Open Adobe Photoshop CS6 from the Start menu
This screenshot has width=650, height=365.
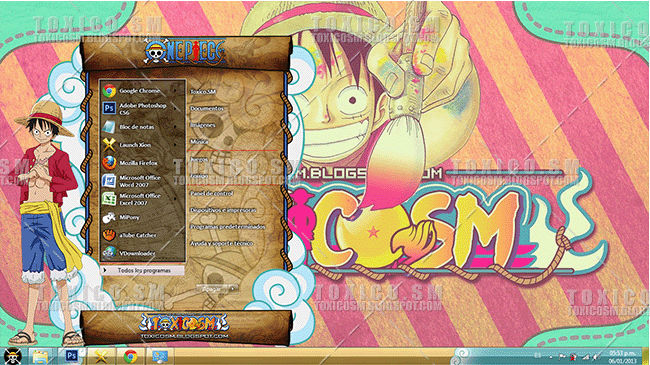(142, 109)
